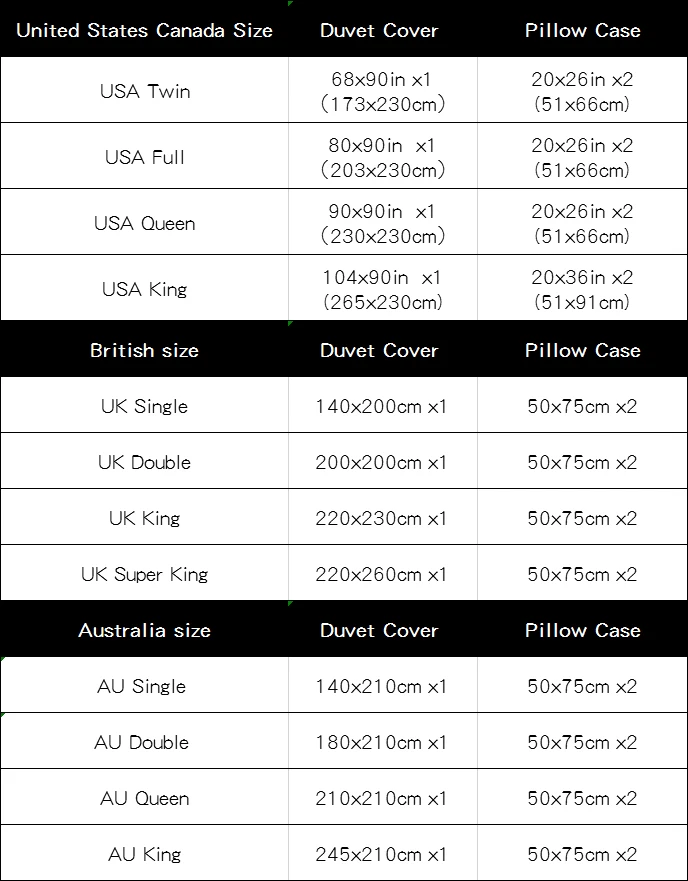Select the USA Twin row label

(x=145, y=91)
